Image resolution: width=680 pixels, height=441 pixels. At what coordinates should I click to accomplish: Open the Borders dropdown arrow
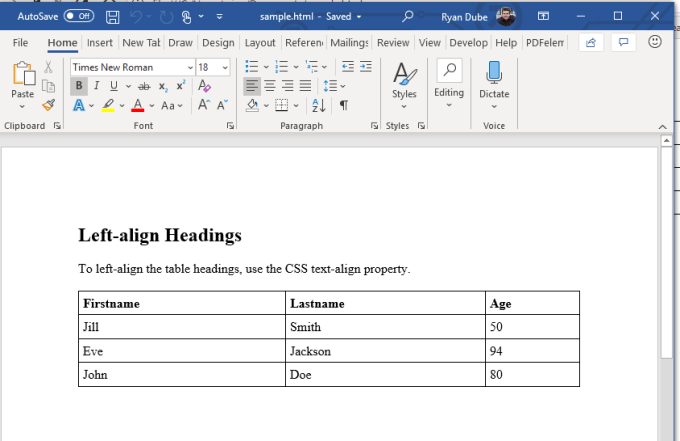coord(296,105)
